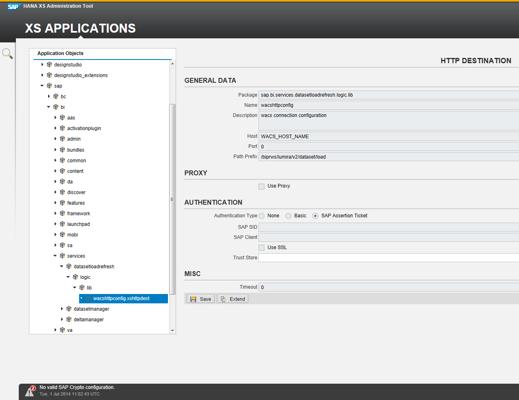Select the lib tree item
Viewport: 519px width, 400px height.
tap(89, 288)
